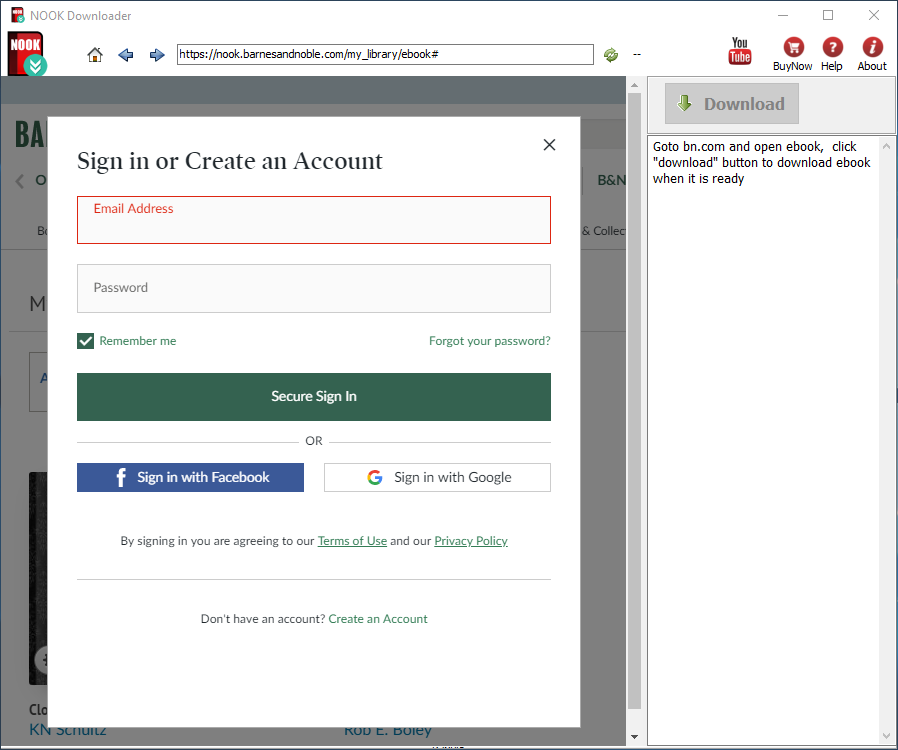Sign in with Google button

tap(437, 477)
